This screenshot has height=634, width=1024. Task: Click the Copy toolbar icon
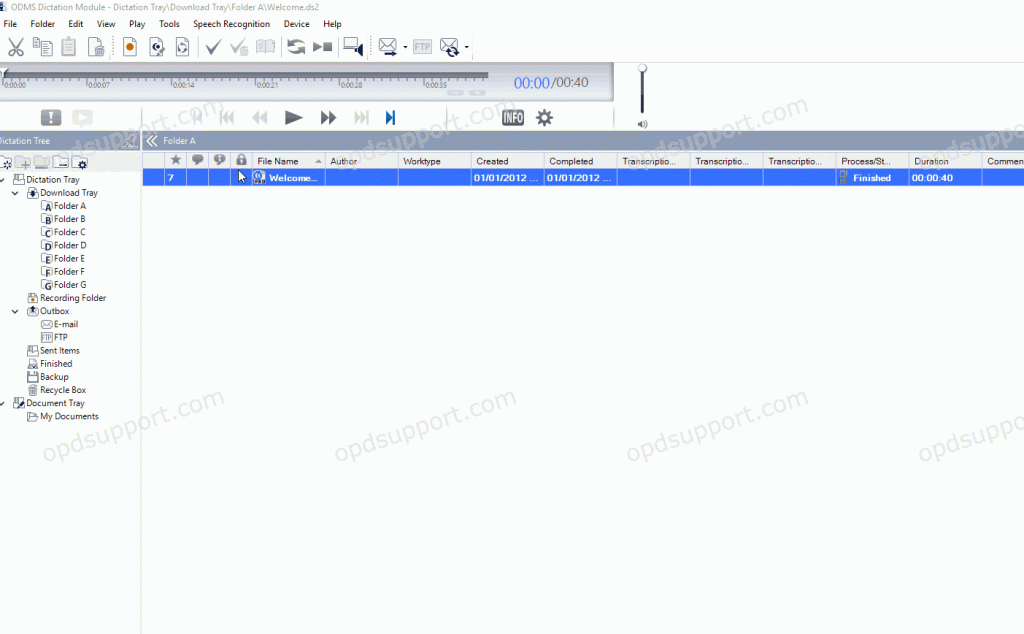tap(42, 46)
